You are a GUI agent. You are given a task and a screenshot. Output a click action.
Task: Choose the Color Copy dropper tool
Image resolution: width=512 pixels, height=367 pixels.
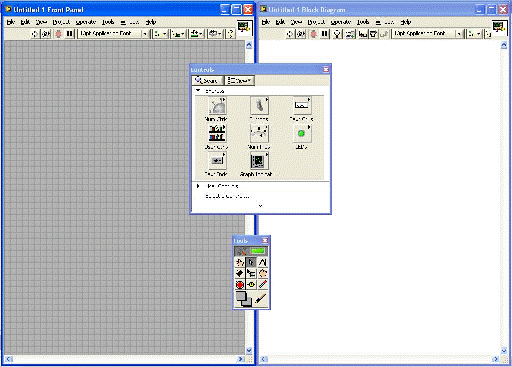point(263,284)
